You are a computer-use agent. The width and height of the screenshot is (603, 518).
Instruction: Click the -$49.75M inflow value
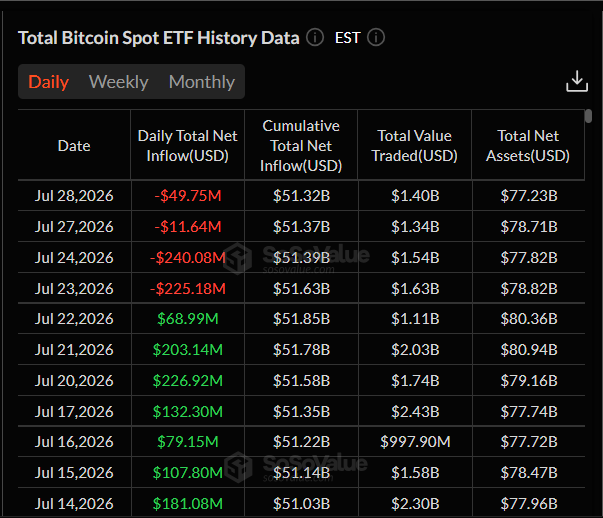pyautogui.click(x=188, y=196)
